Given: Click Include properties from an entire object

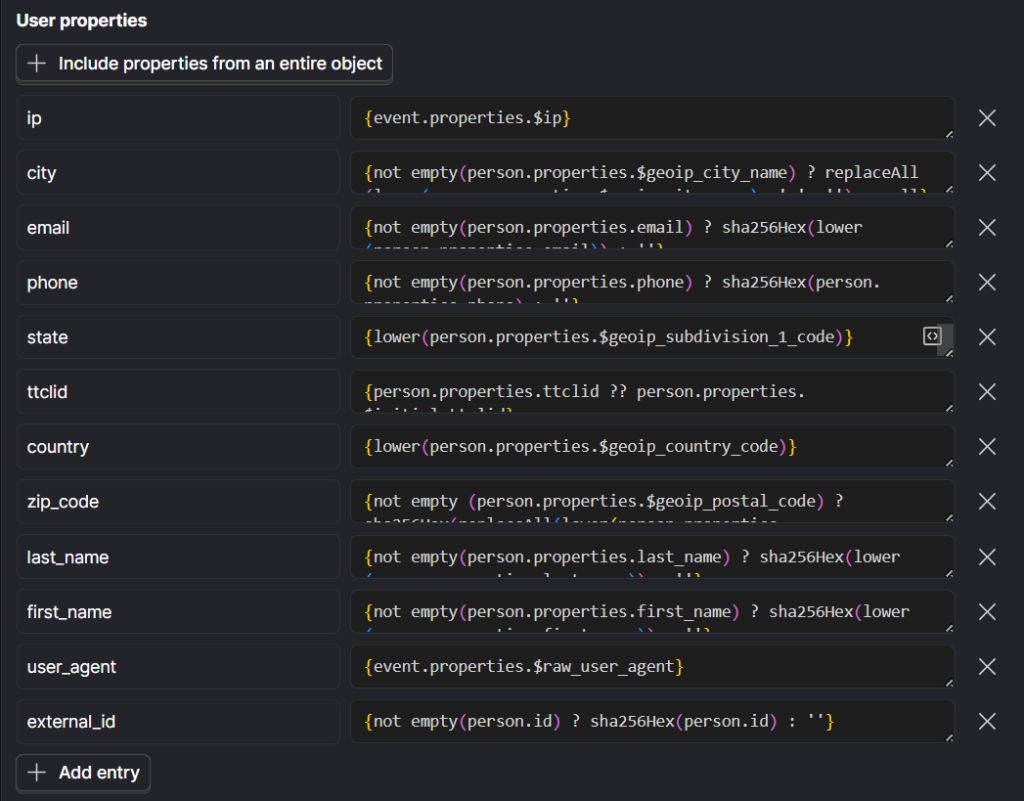Looking at the screenshot, I should (205, 63).
